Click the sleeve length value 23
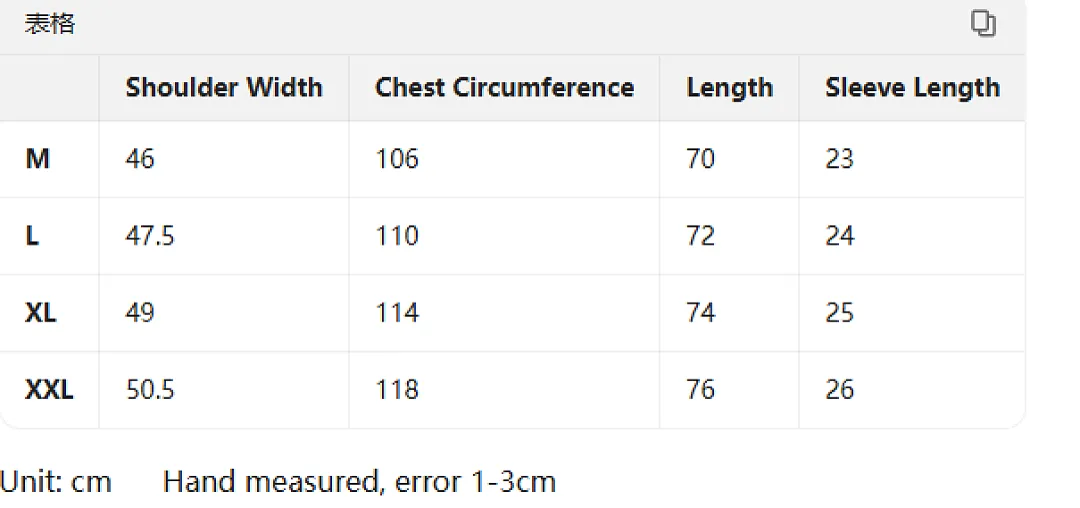The image size is (1080, 508). pyautogui.click(x=840, y=159)
